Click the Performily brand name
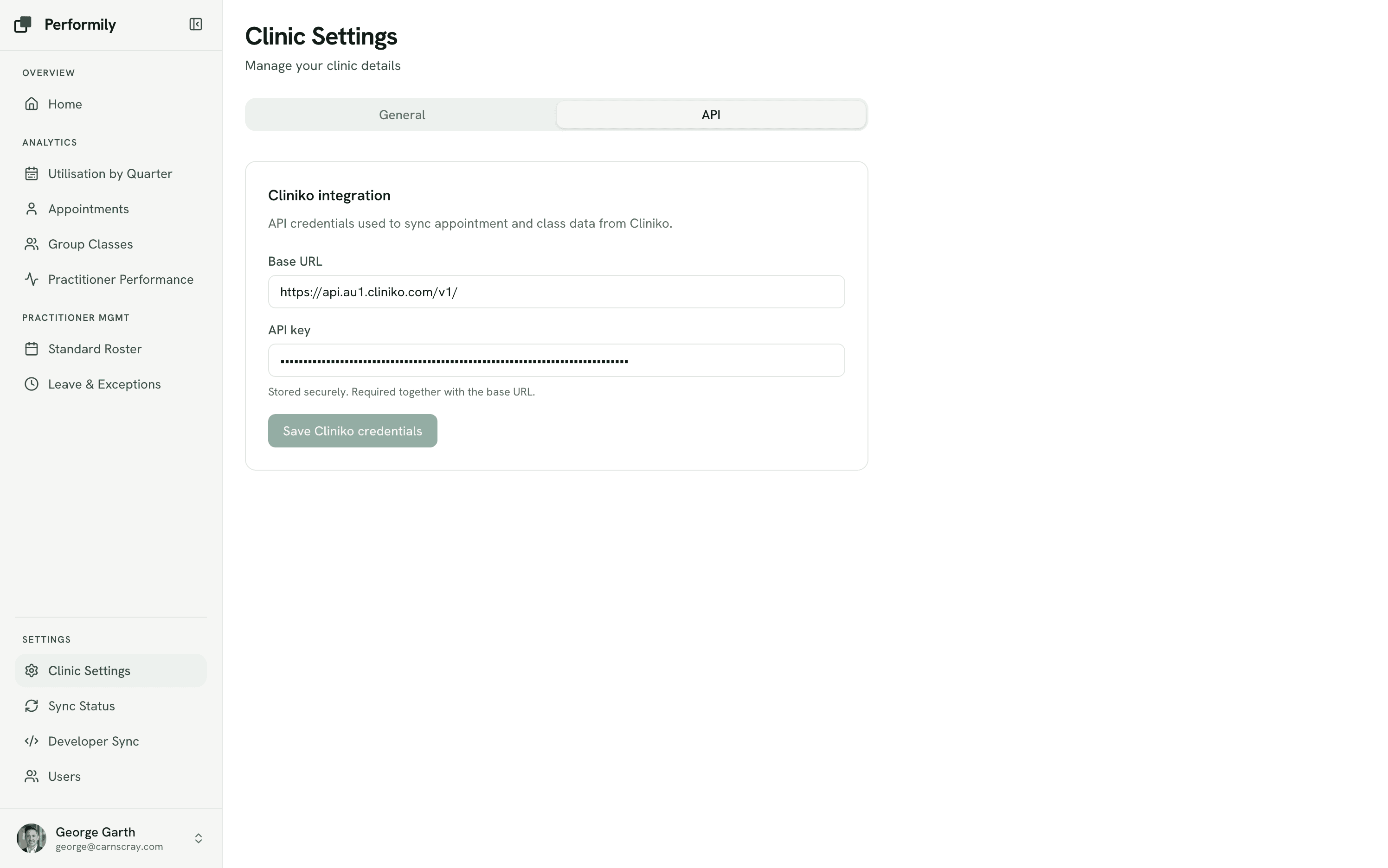1388x868 pixels. point(80,24)
